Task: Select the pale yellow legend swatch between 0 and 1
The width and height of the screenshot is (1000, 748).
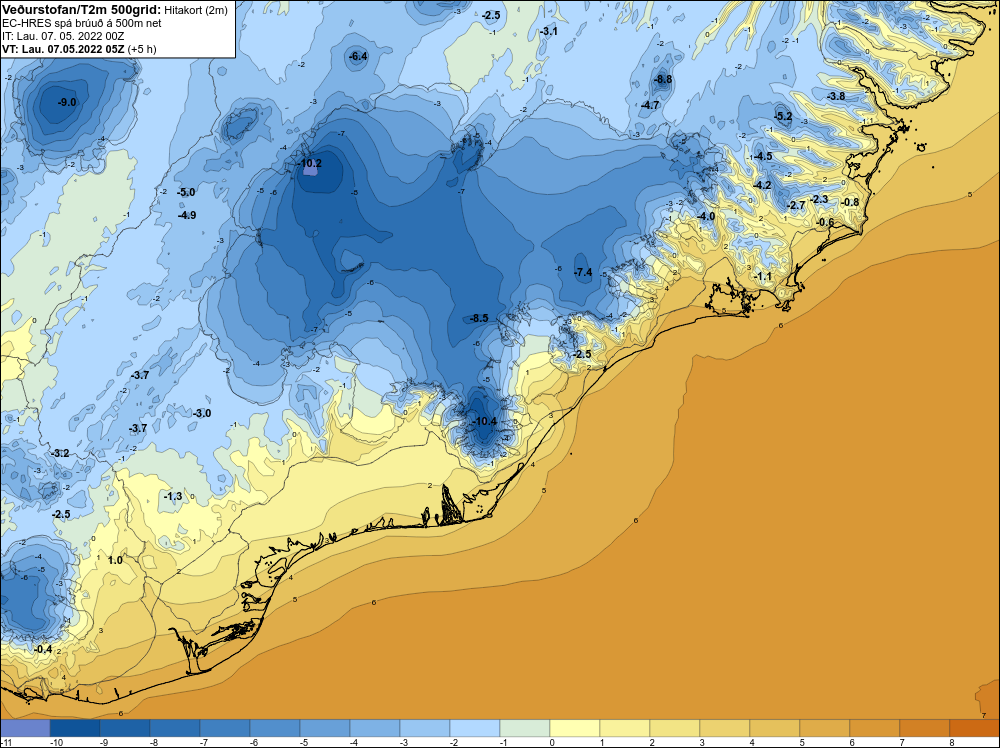Action: coord(575,728)
